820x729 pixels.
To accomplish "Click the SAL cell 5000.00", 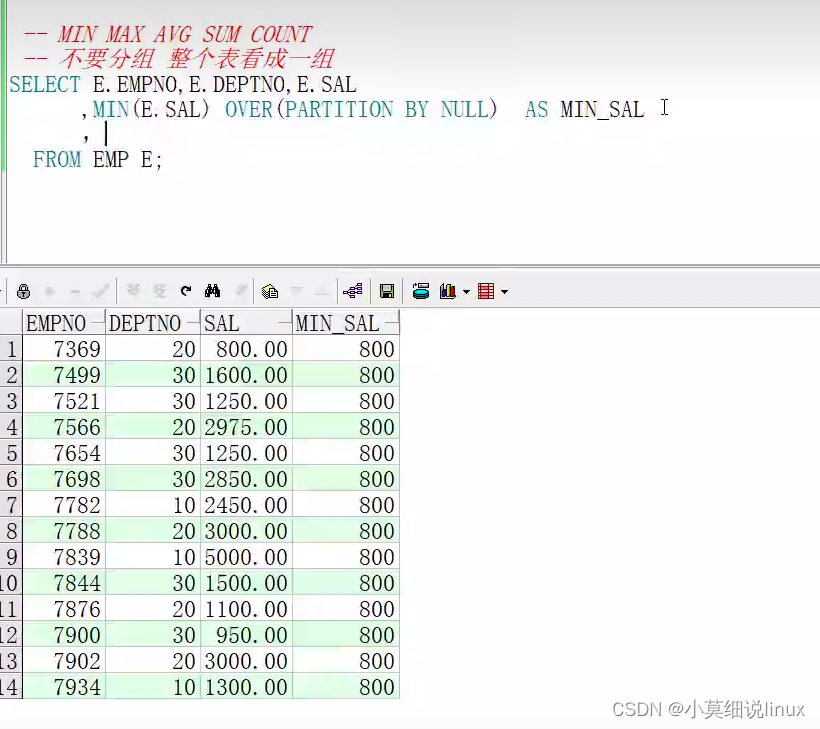I will click(x=246, y=557).
